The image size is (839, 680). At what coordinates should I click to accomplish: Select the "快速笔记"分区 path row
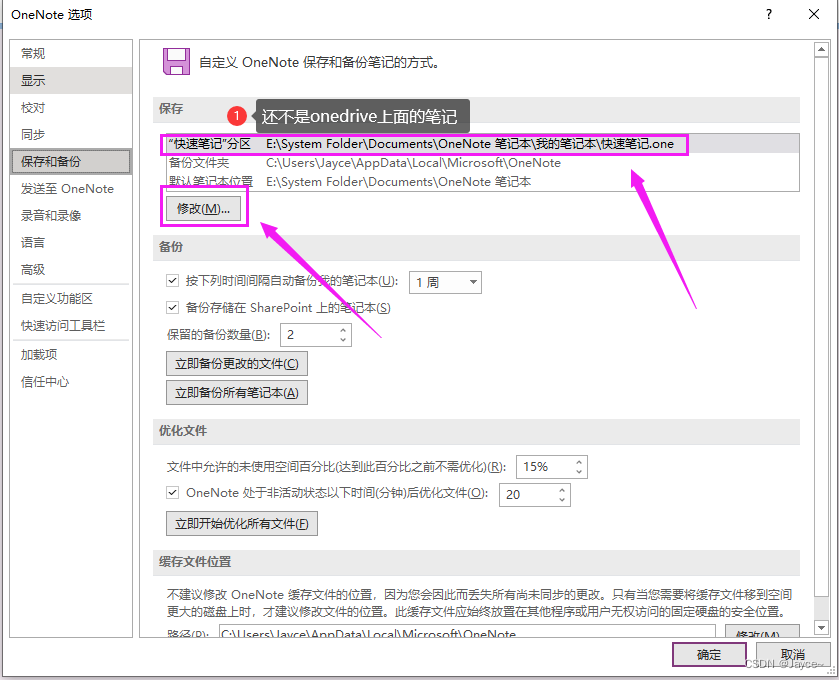(483, 144)
